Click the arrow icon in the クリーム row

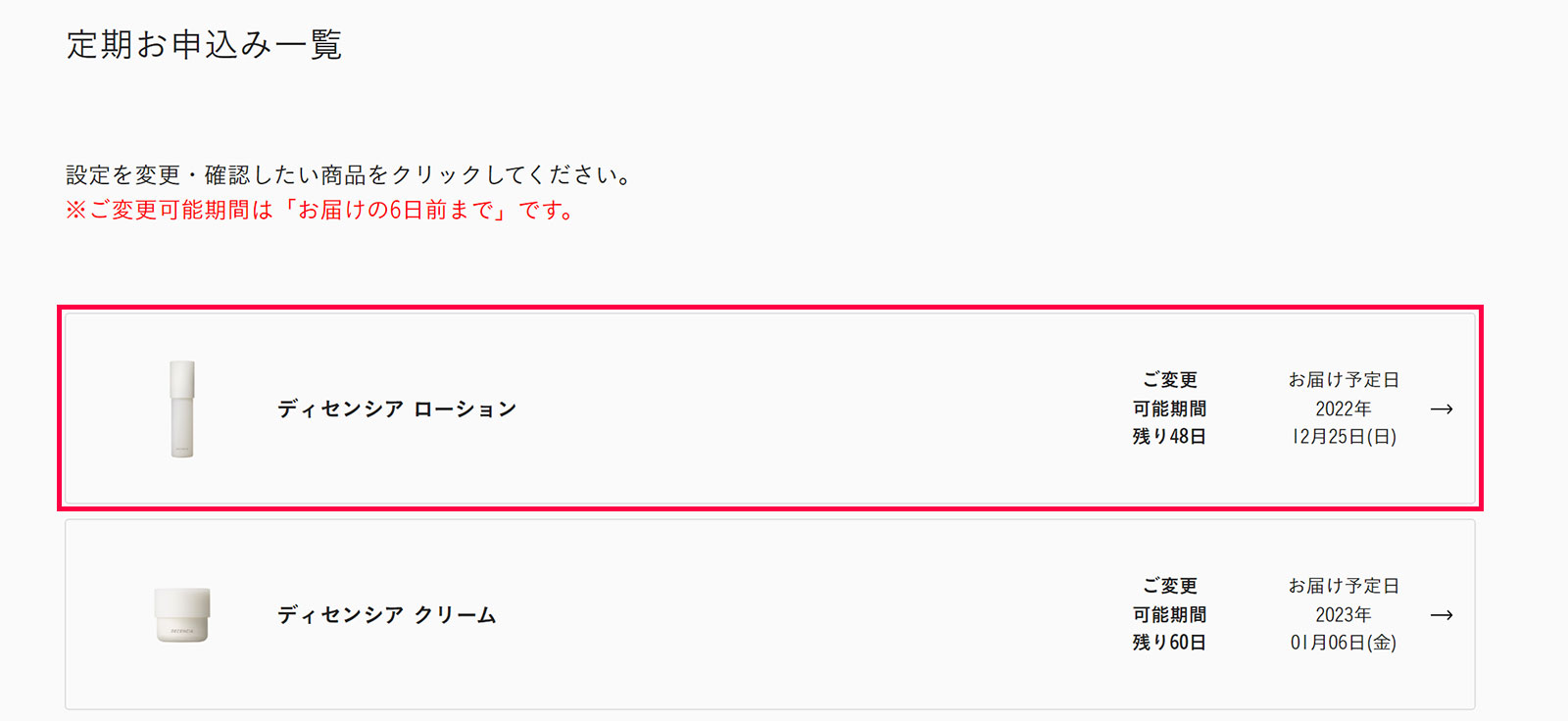click(1442, 614)
